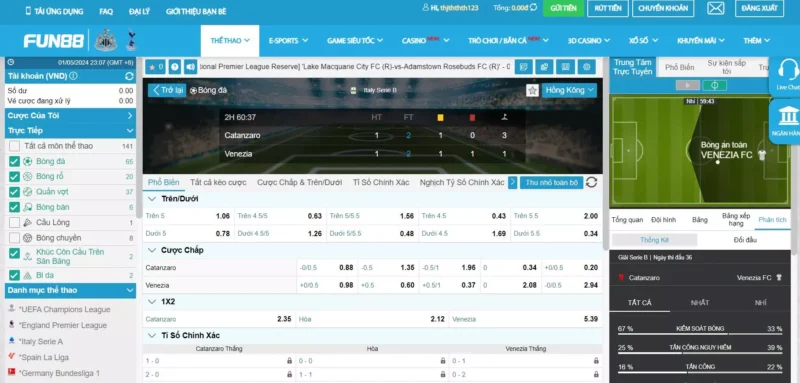Mute the sound speaker icon
This screenshot has height=383, width=800.
click(190, 67)
